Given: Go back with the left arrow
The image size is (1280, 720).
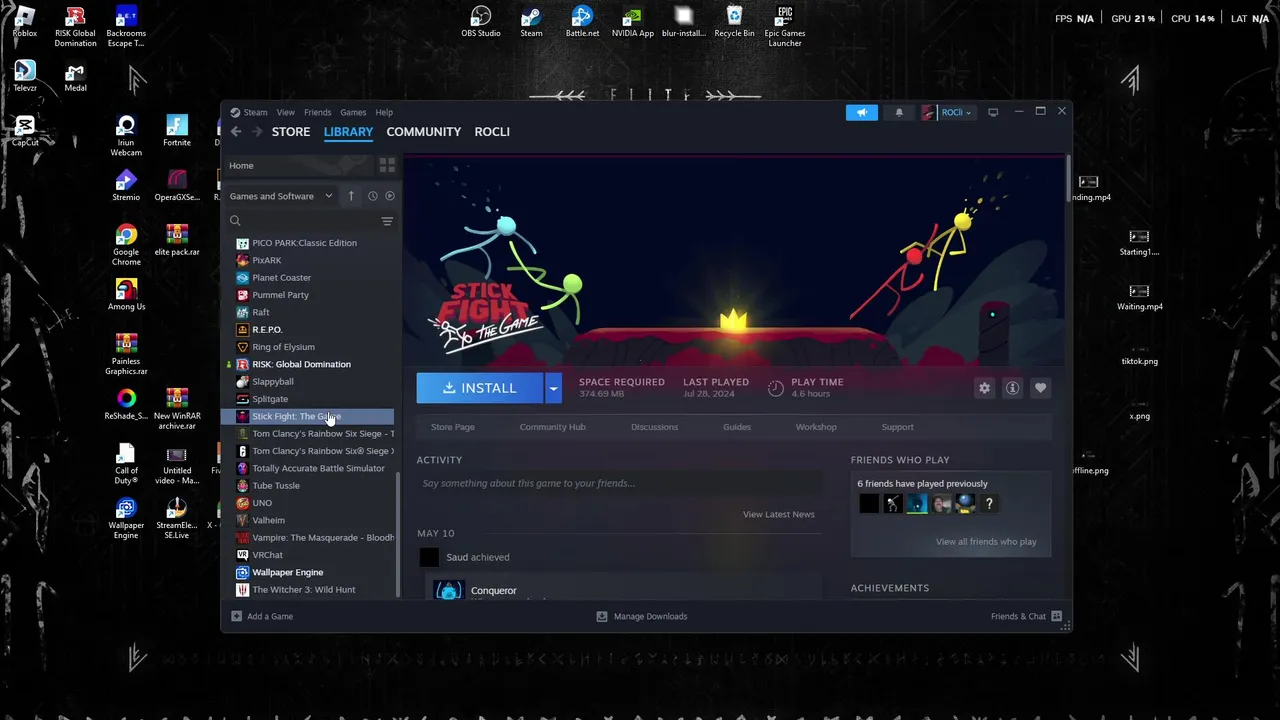Looking at the screenshot, I should [236, 132].
